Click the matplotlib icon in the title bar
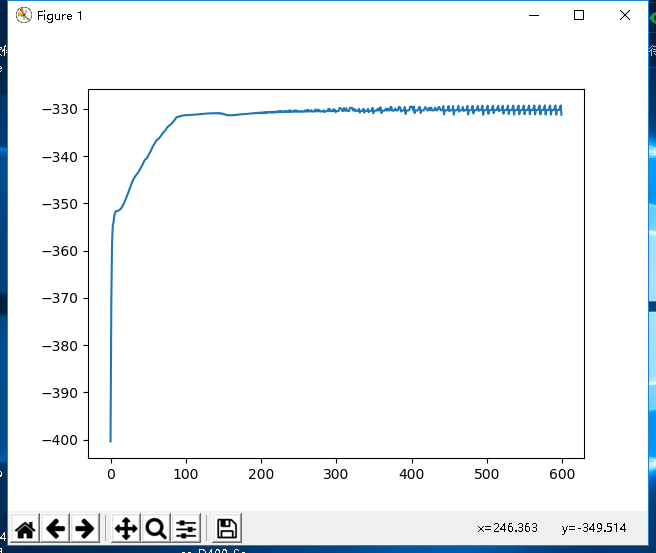The height and width of the screenshot is (553, 656). (x=24, y=15)
